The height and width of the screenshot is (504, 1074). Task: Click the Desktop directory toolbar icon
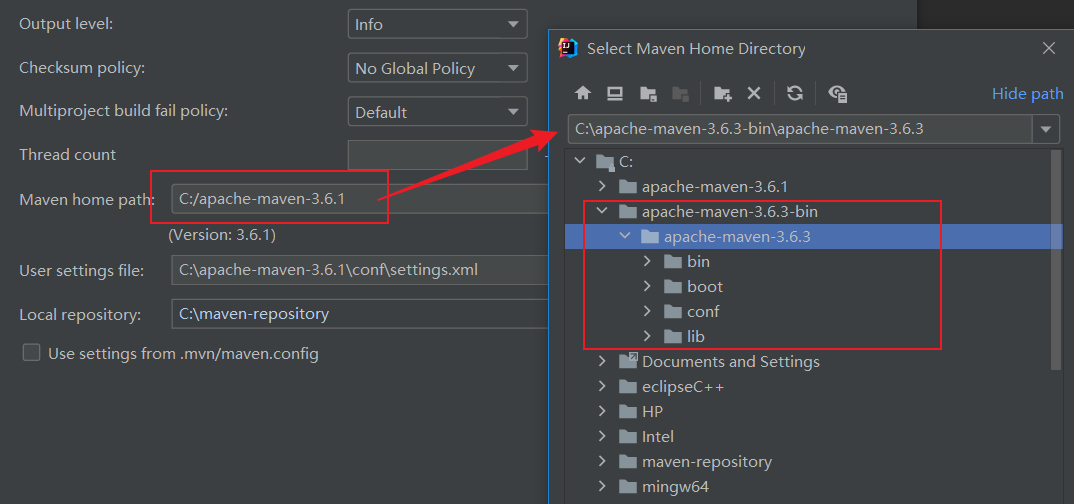pos(615,93)
